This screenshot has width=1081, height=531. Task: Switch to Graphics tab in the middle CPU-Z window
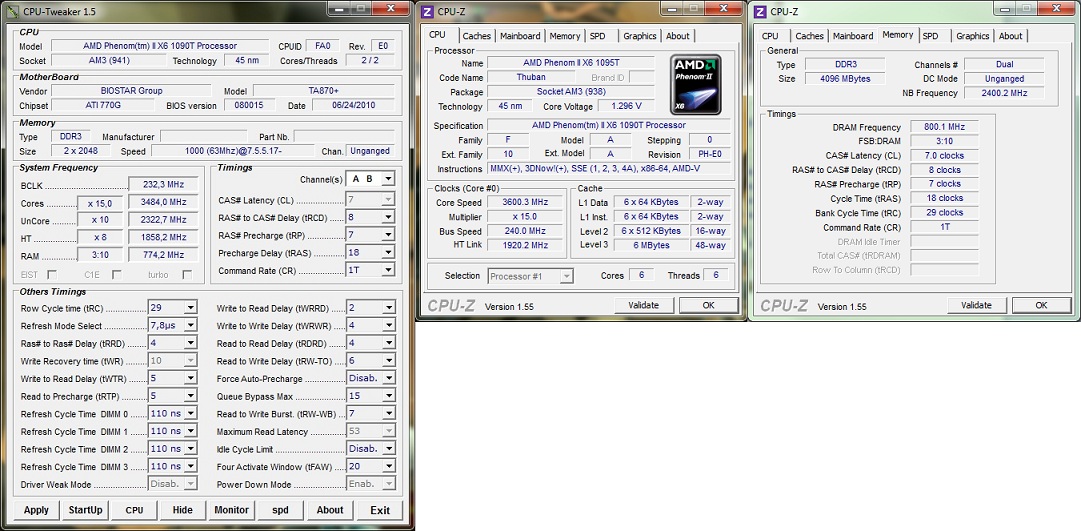[x=640, y=36]
